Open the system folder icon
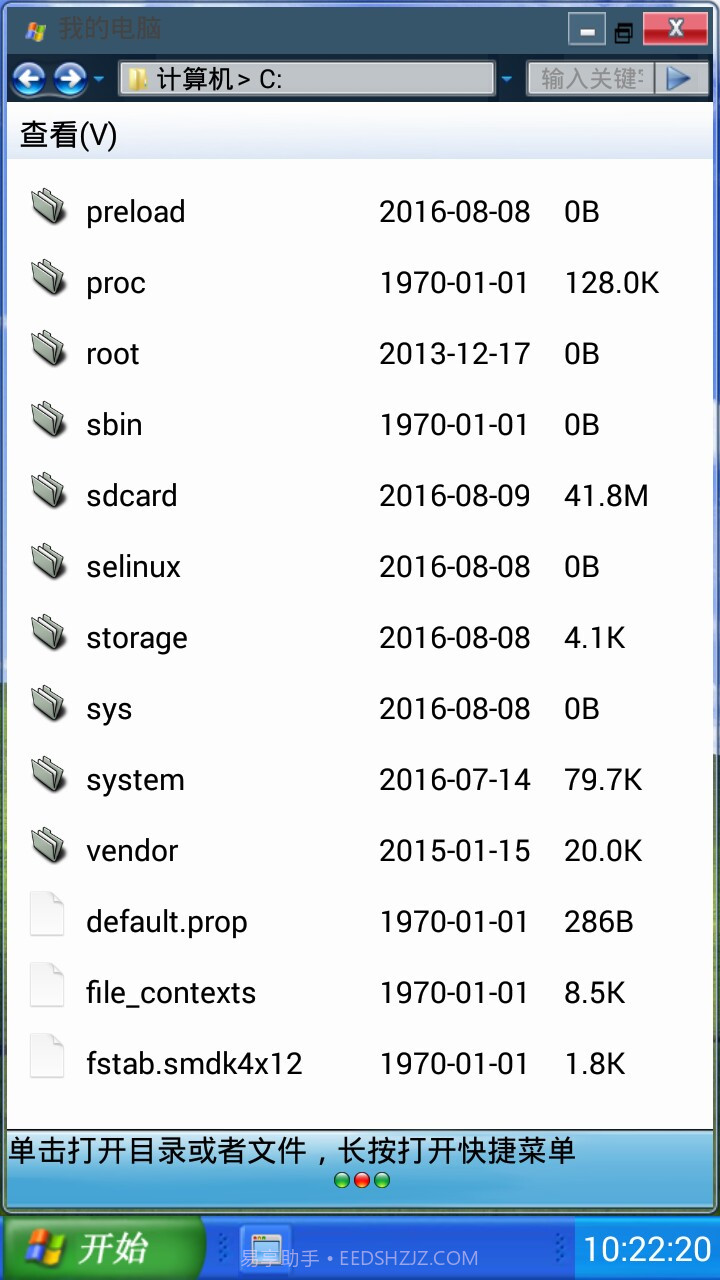720x1280 pixels. (47, 778)
